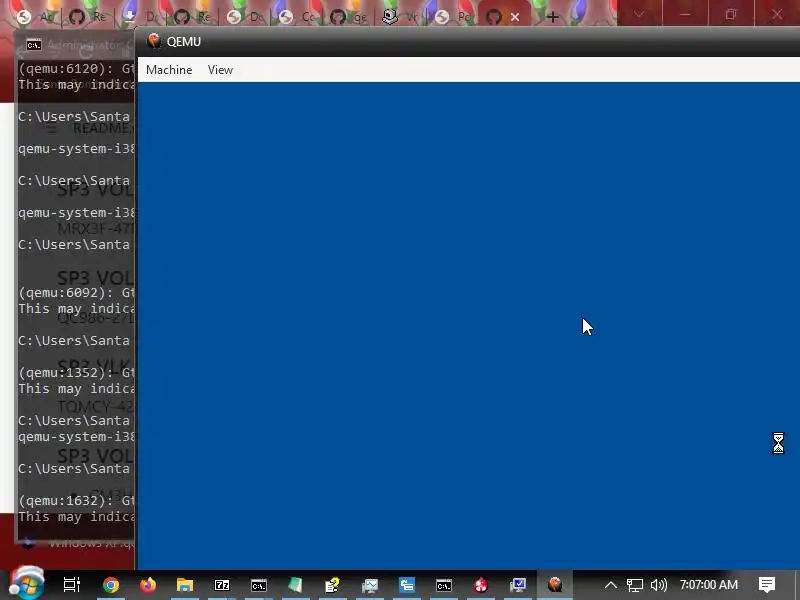800x600 pixels.
Task: Open blue server manager taskbar icon
Action: [407, 585]
